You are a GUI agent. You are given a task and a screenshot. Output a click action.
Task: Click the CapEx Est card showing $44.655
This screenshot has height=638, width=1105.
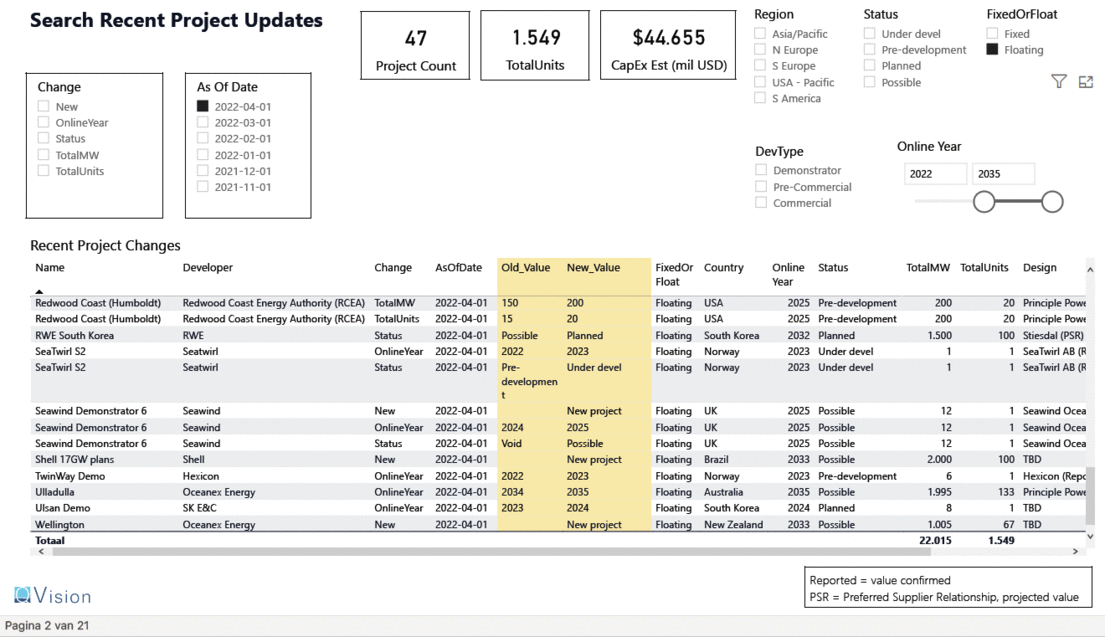tap(669, 46)
